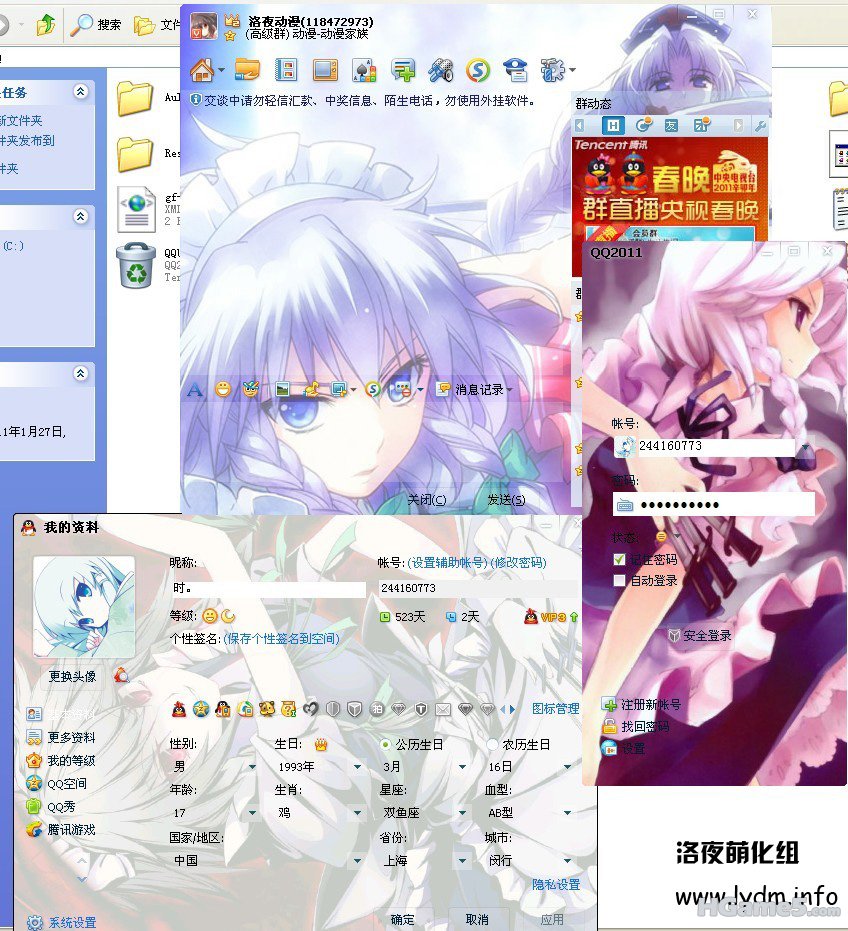Open group shared files folder icon

click(247, 70)
